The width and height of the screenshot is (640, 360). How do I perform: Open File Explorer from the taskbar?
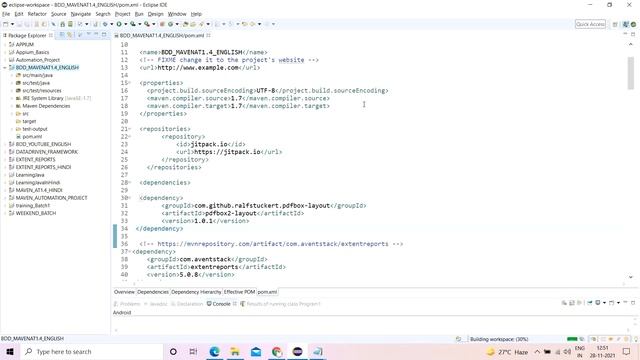pyautogui.click(x=235, y=352)
